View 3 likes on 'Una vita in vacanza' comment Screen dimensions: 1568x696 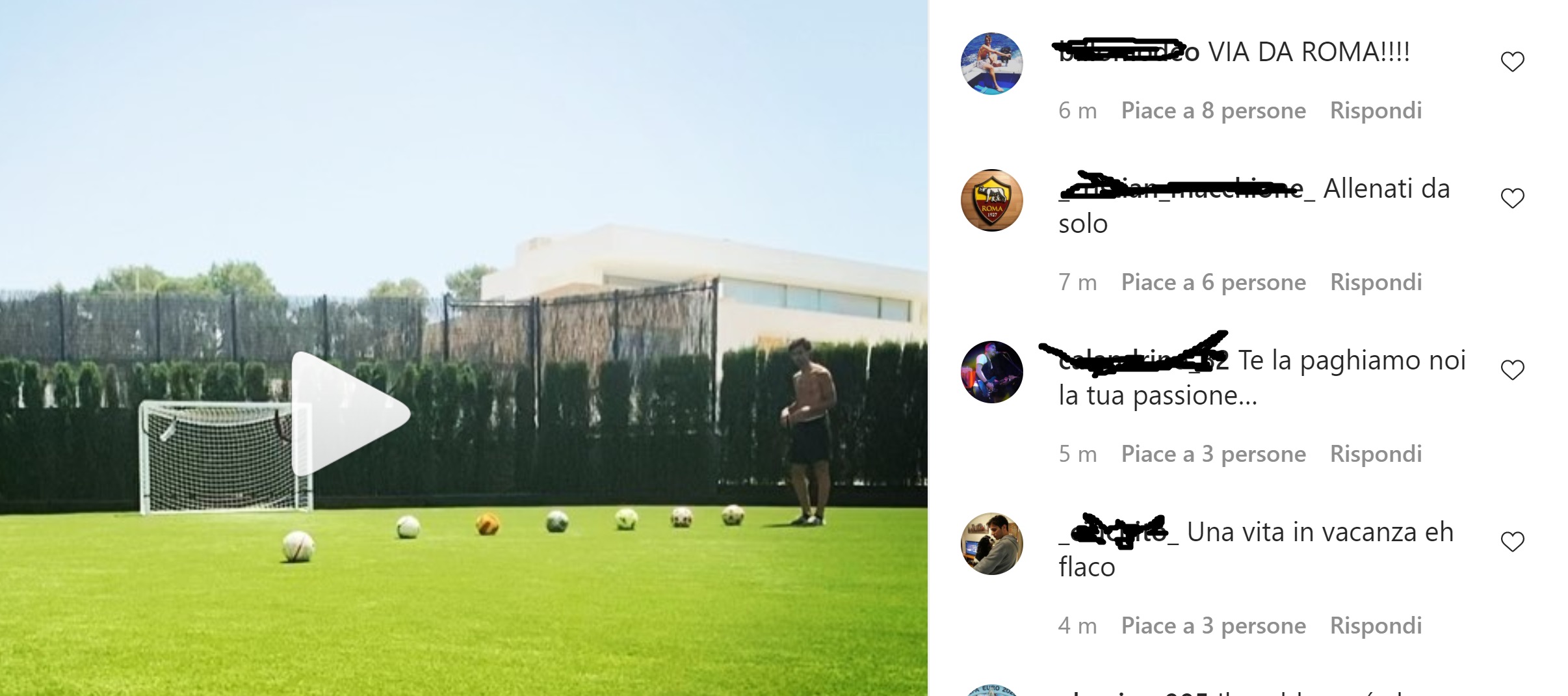click(x=1213, y=626)
